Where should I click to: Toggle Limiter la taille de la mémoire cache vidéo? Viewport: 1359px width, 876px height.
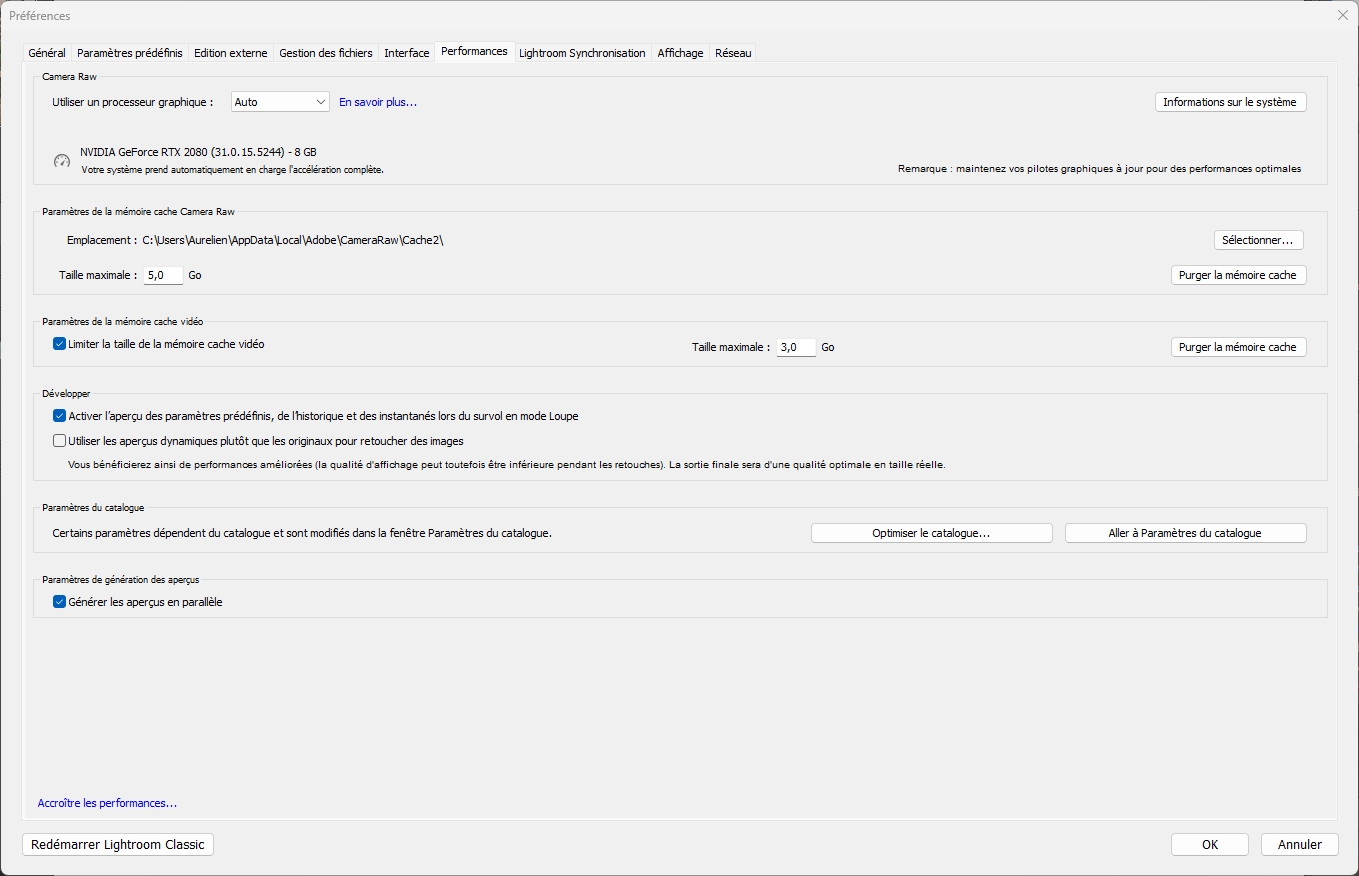59,344
